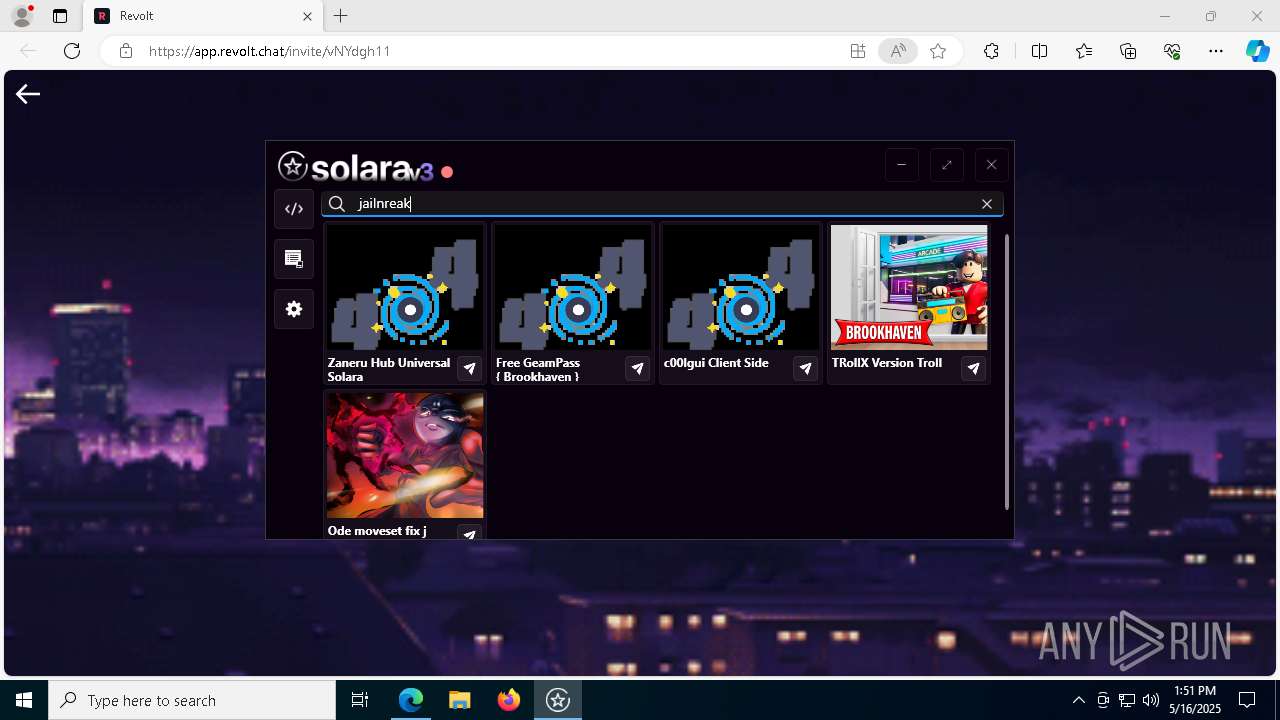This screenshot has width=1280, height=720.
Task: Click the red status dot beside Solara logo
Action: coord(447,172)
